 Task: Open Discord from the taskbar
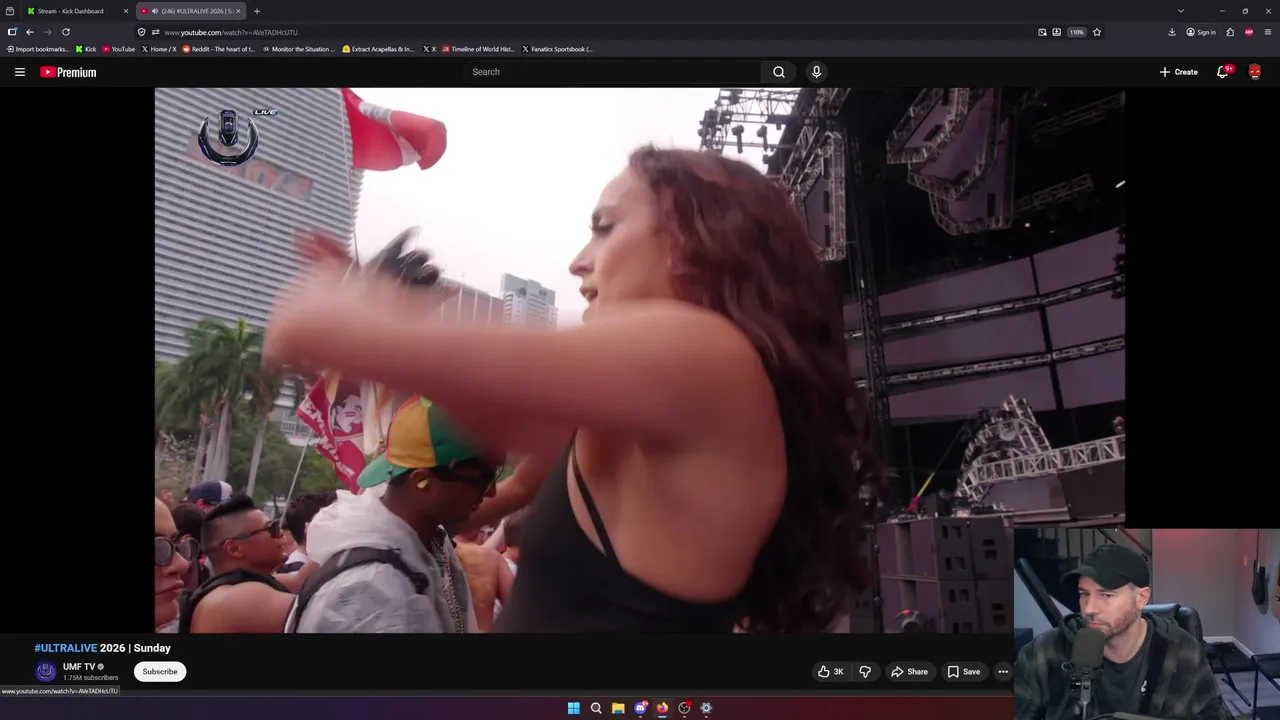tap(640, 708)
